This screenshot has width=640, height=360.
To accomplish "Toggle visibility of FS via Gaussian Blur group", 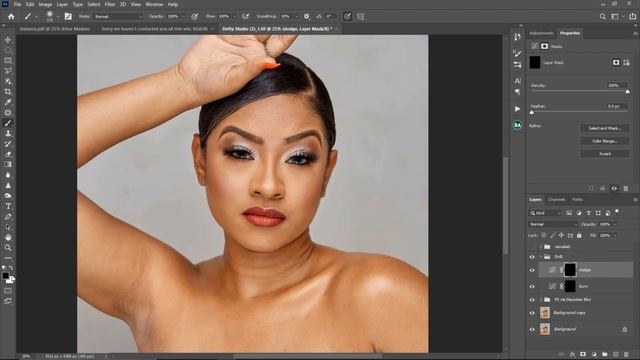I will point(532,300).
